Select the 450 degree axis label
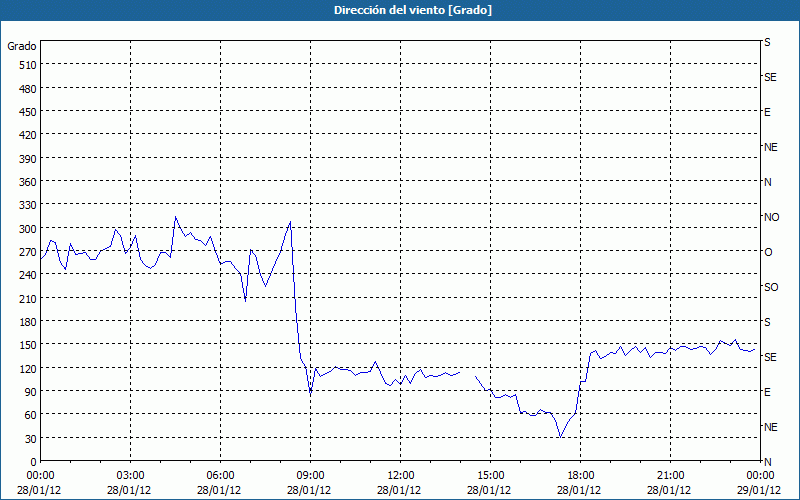Viewport: 800px width, 500px height. (28, 112)
